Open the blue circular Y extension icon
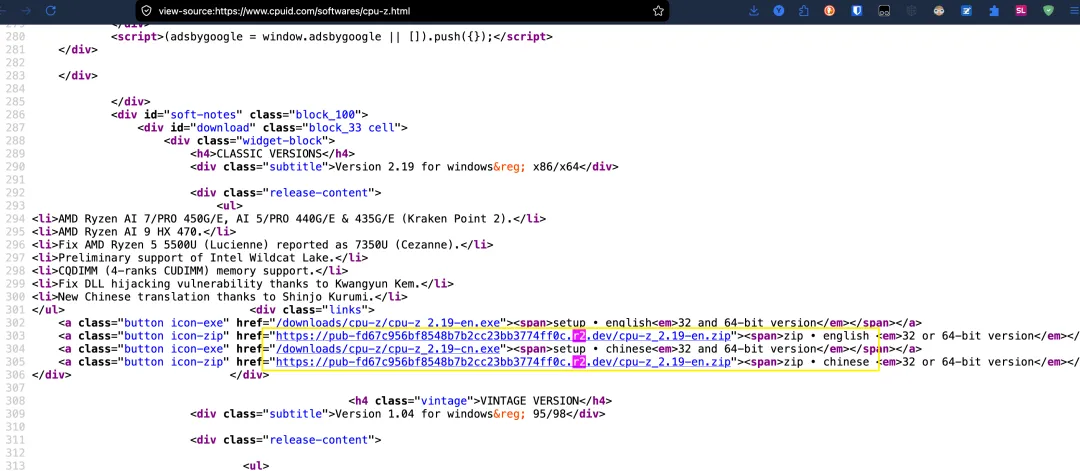The height and width of the screenshot is (471, 1080). click(778, 11)
